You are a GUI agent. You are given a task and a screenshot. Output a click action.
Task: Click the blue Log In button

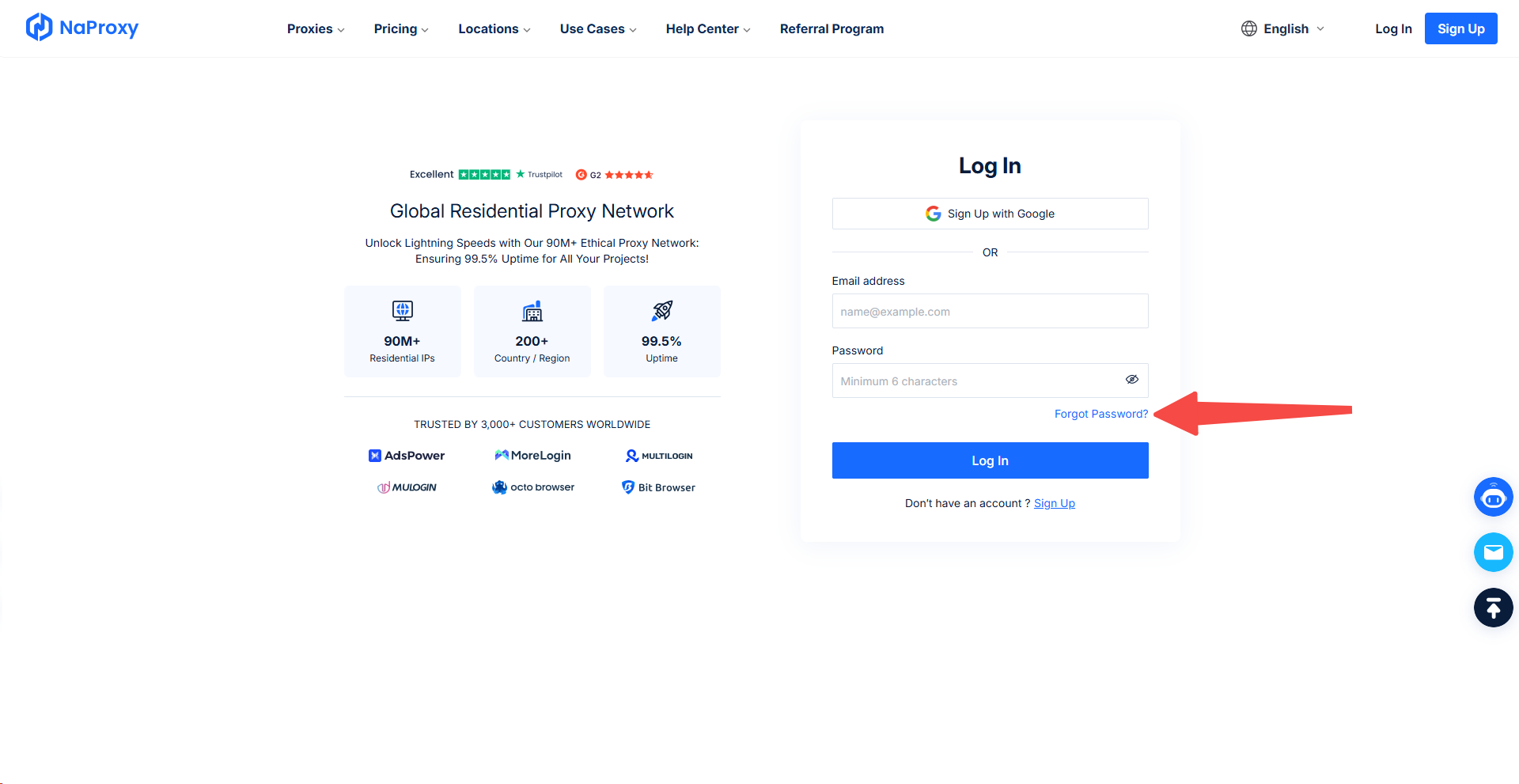click(x=990, y=460)
